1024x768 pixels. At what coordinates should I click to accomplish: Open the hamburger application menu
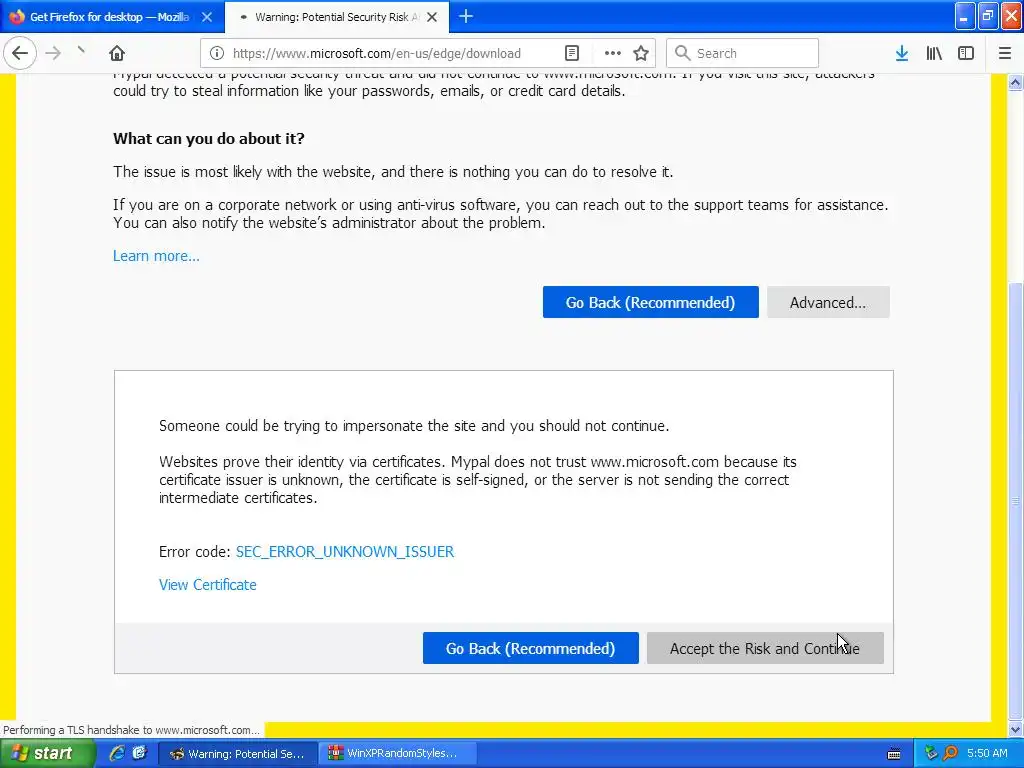[1005, 53]
